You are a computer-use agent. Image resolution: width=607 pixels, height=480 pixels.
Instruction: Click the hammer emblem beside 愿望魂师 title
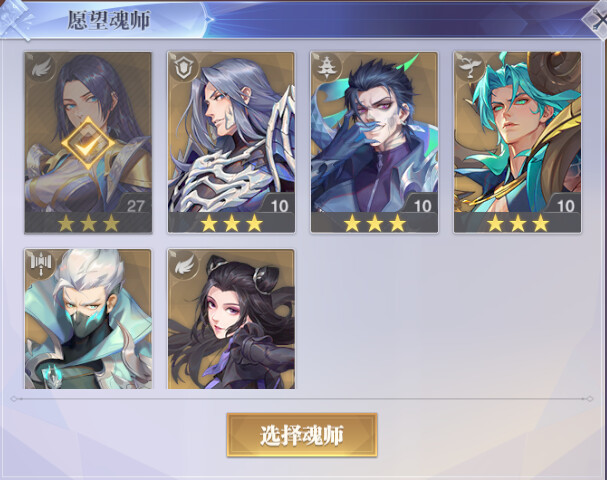[16, 19]
